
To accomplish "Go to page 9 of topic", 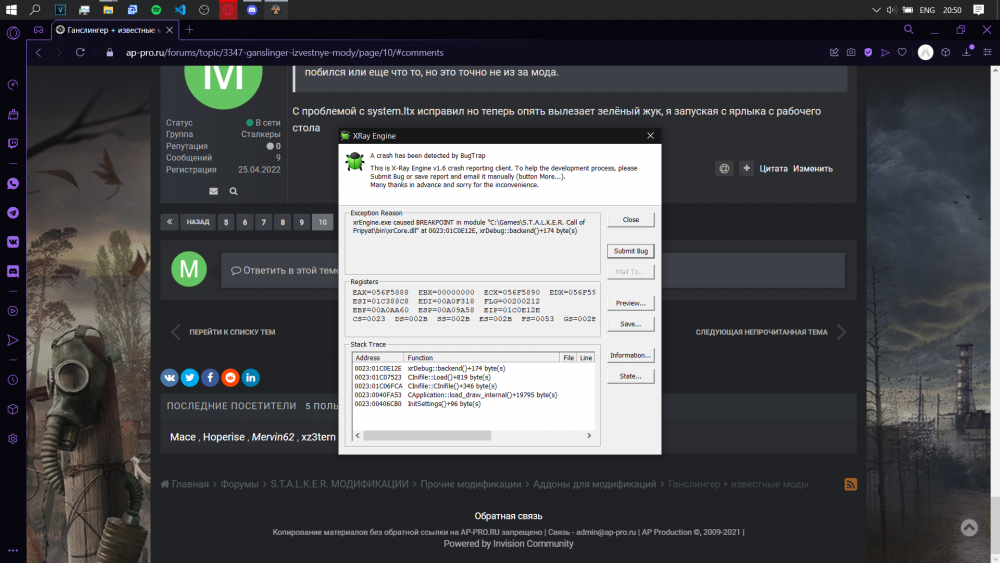I will coord(302,222).
